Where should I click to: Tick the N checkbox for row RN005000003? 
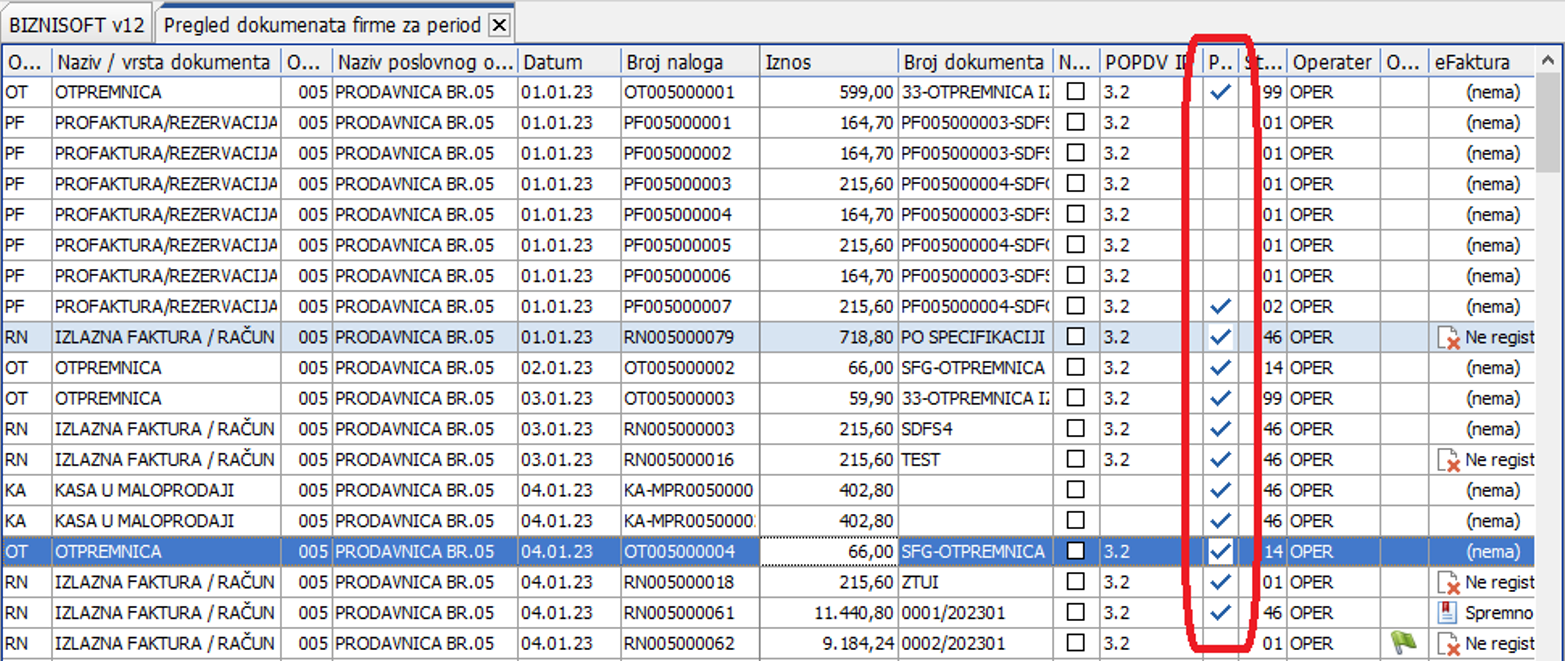[1076, 428]
